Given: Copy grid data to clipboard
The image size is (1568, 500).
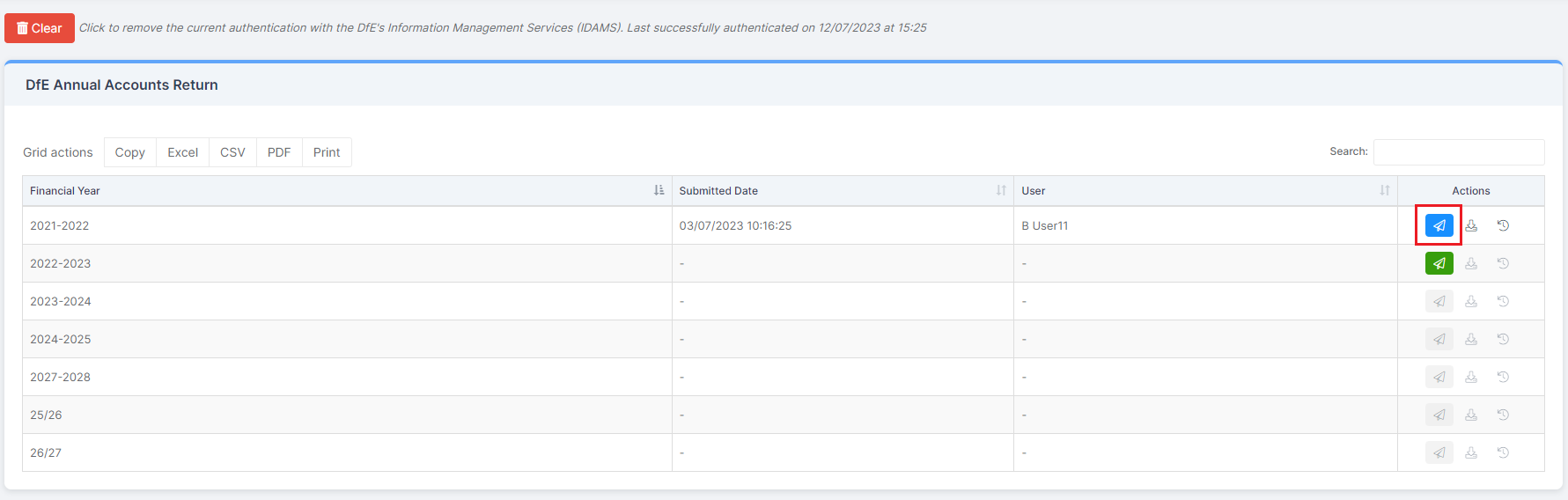Looking at the screenshot, I should (130, 152).
